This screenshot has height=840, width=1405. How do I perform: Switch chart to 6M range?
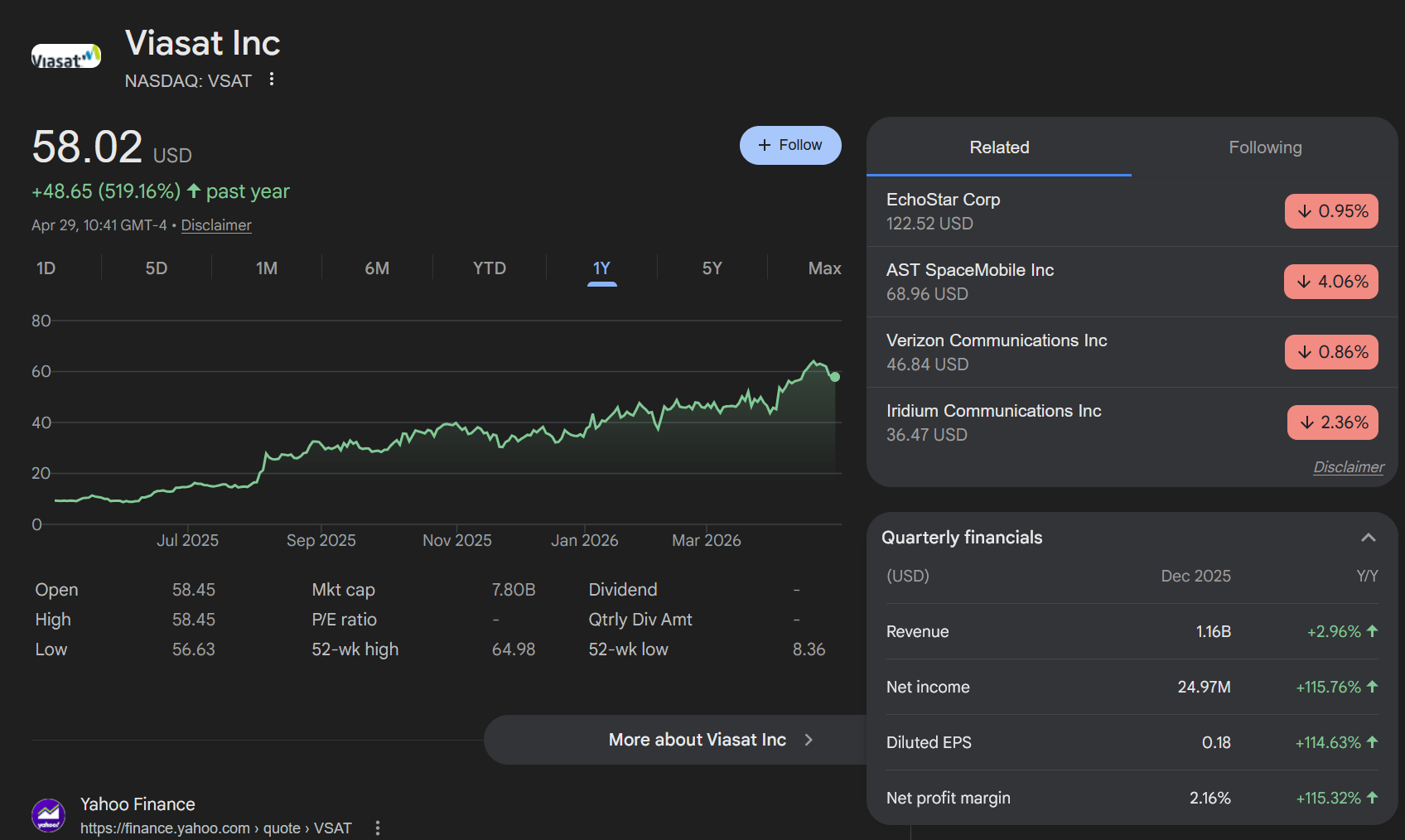377,268
